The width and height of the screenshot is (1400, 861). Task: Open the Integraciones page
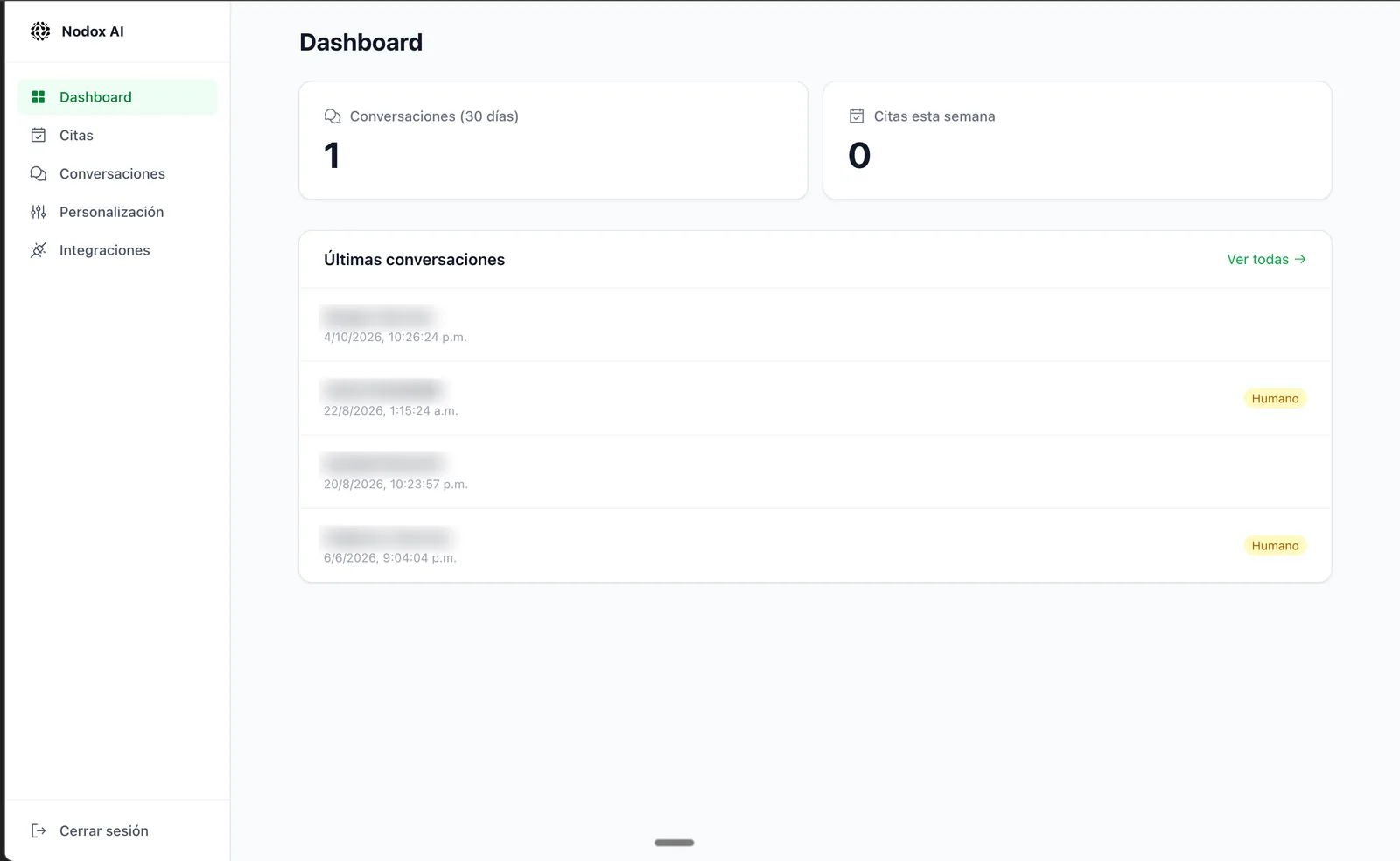[117, 250]
